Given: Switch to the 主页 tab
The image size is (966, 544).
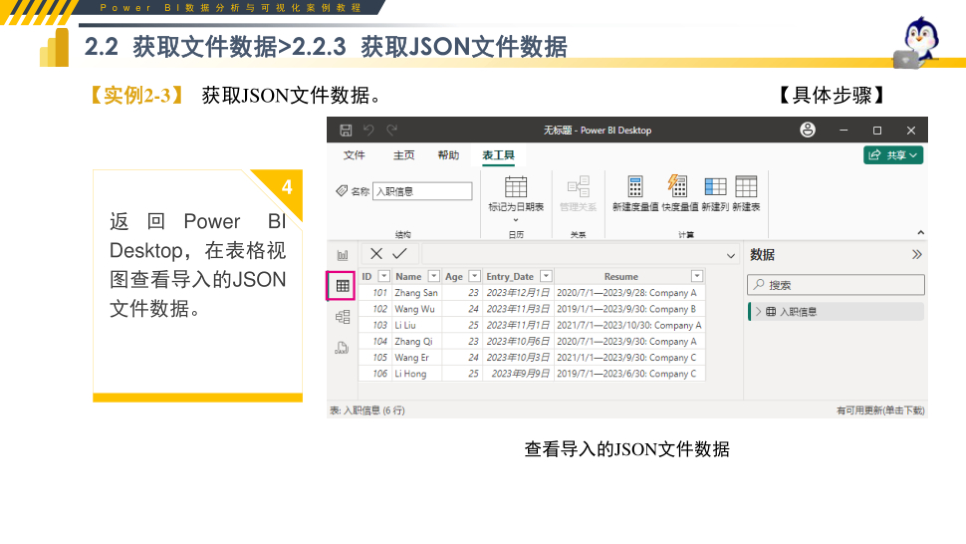Looking at the screenshot, I should pyautogui.click(x=404, y=155).
